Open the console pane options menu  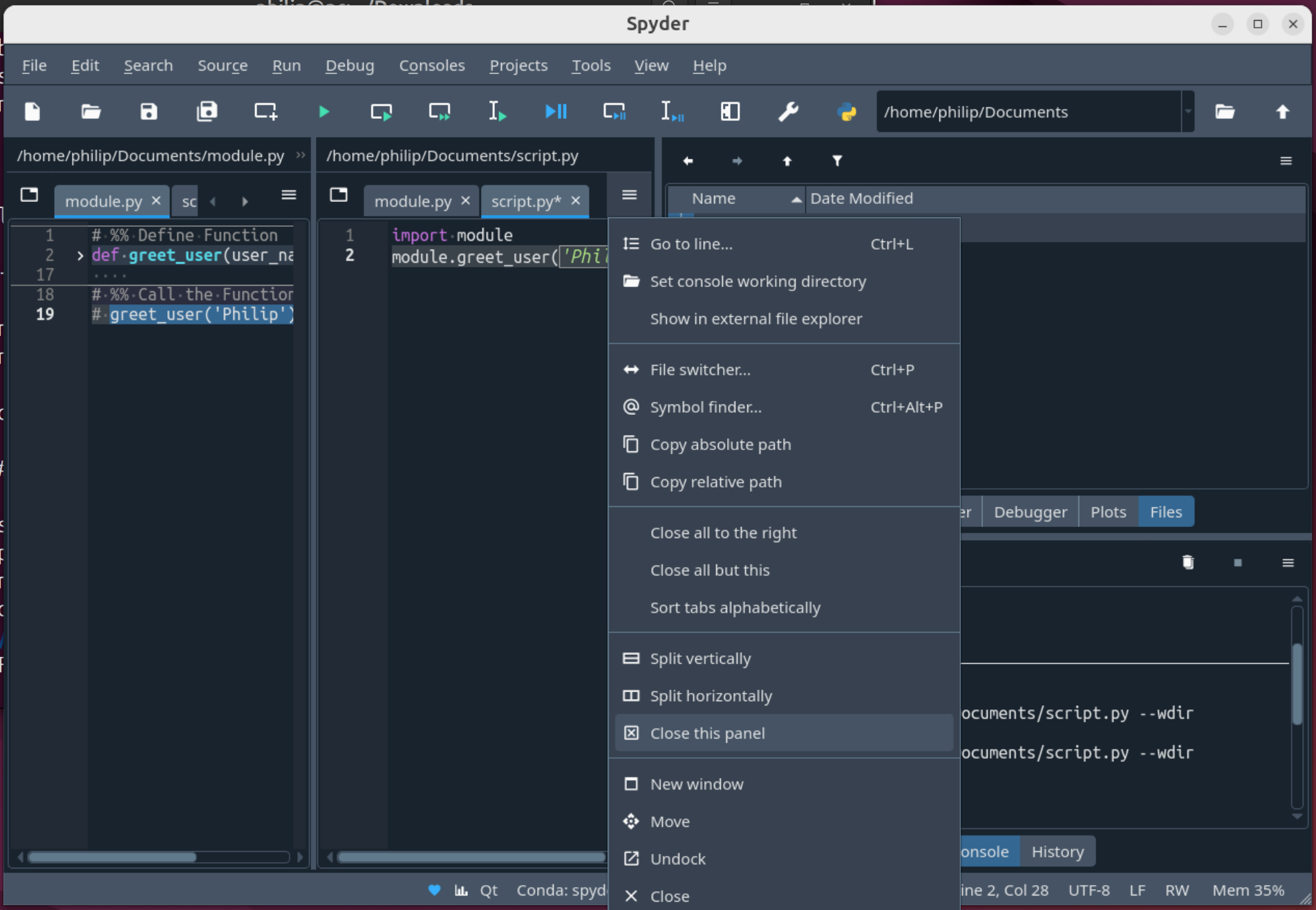1288,562
